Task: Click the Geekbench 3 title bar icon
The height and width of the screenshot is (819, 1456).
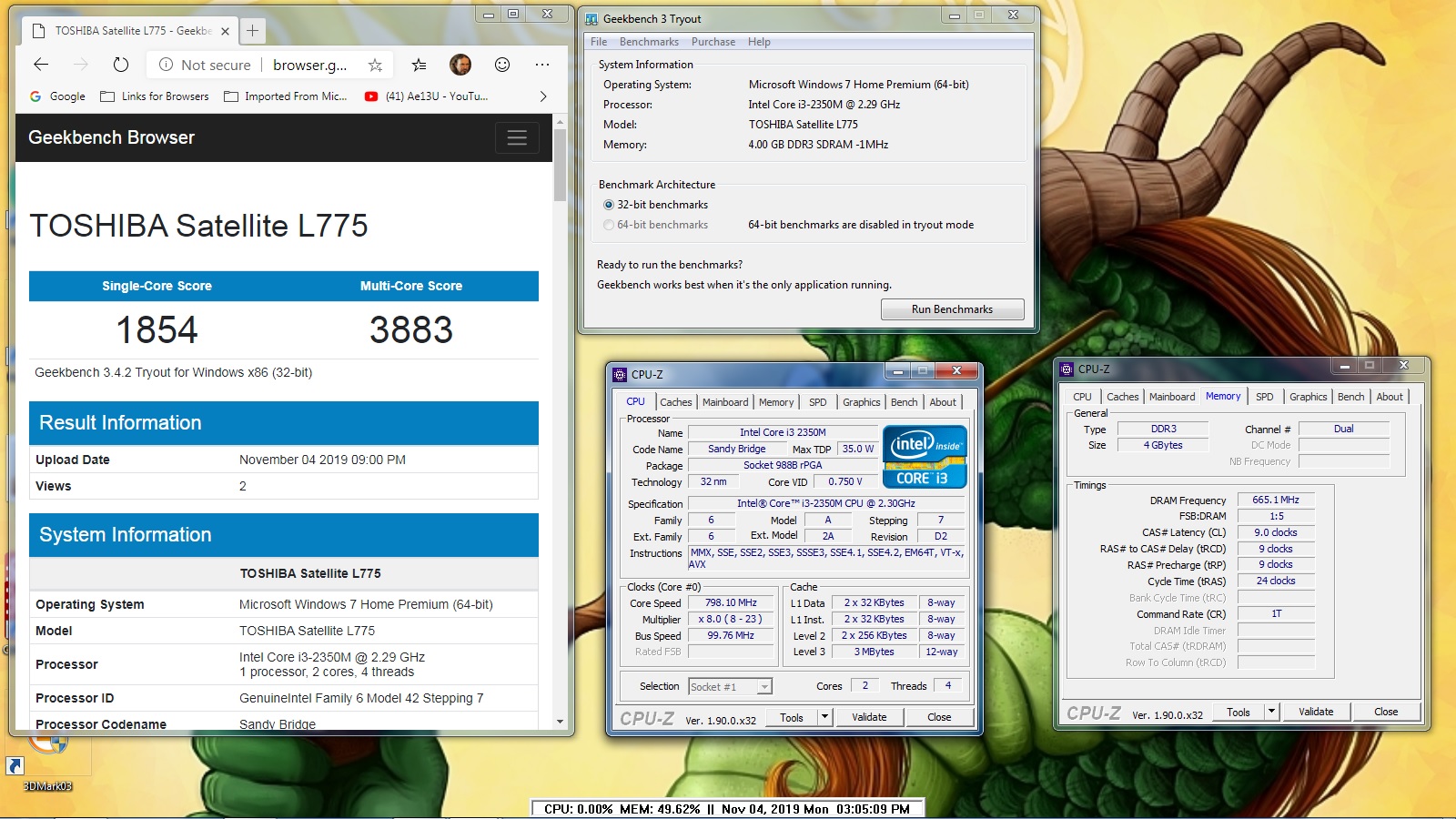Action: coord(591,18)
